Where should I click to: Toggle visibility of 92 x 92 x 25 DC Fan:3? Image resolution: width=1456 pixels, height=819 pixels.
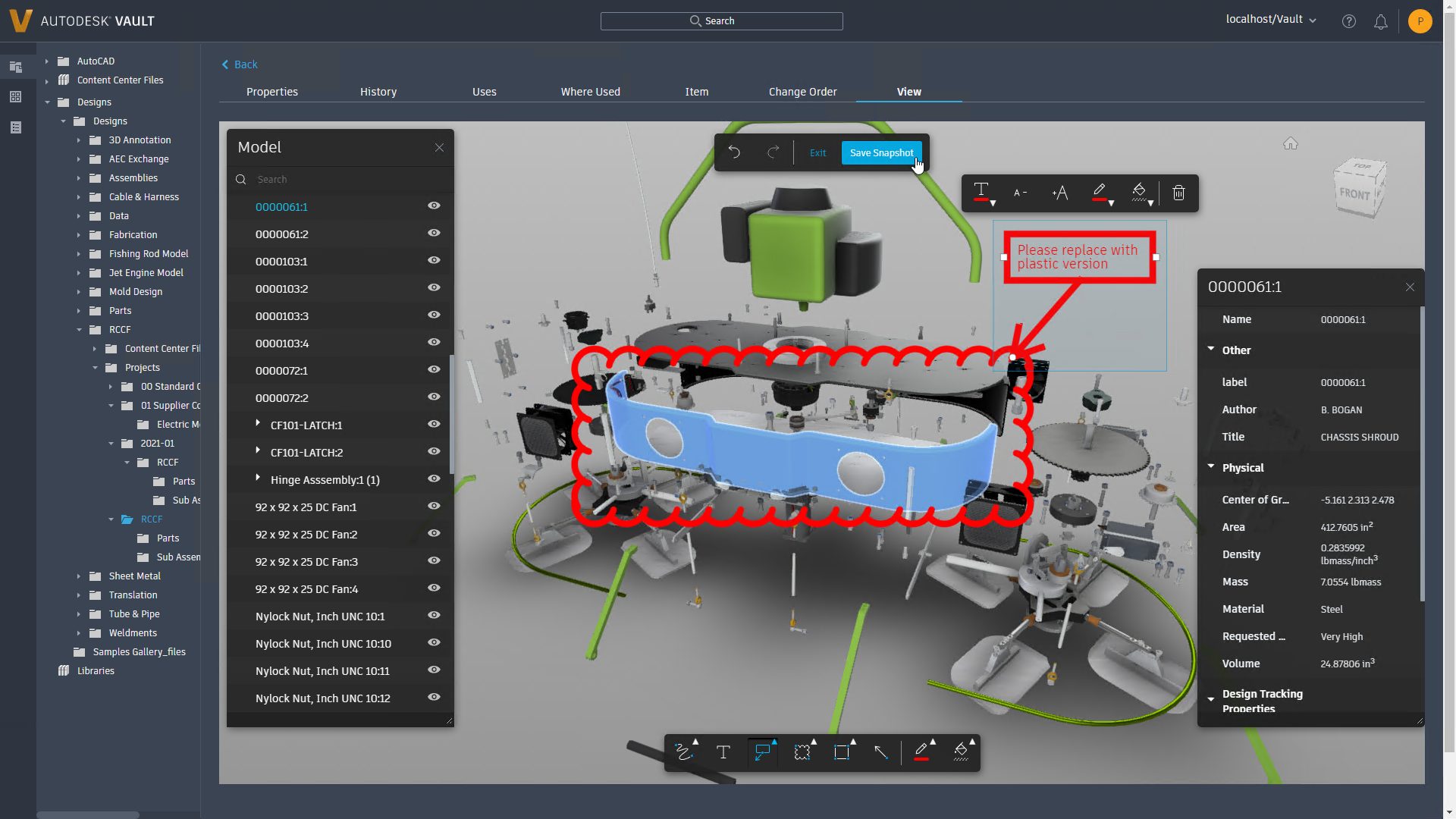(434, 561)
